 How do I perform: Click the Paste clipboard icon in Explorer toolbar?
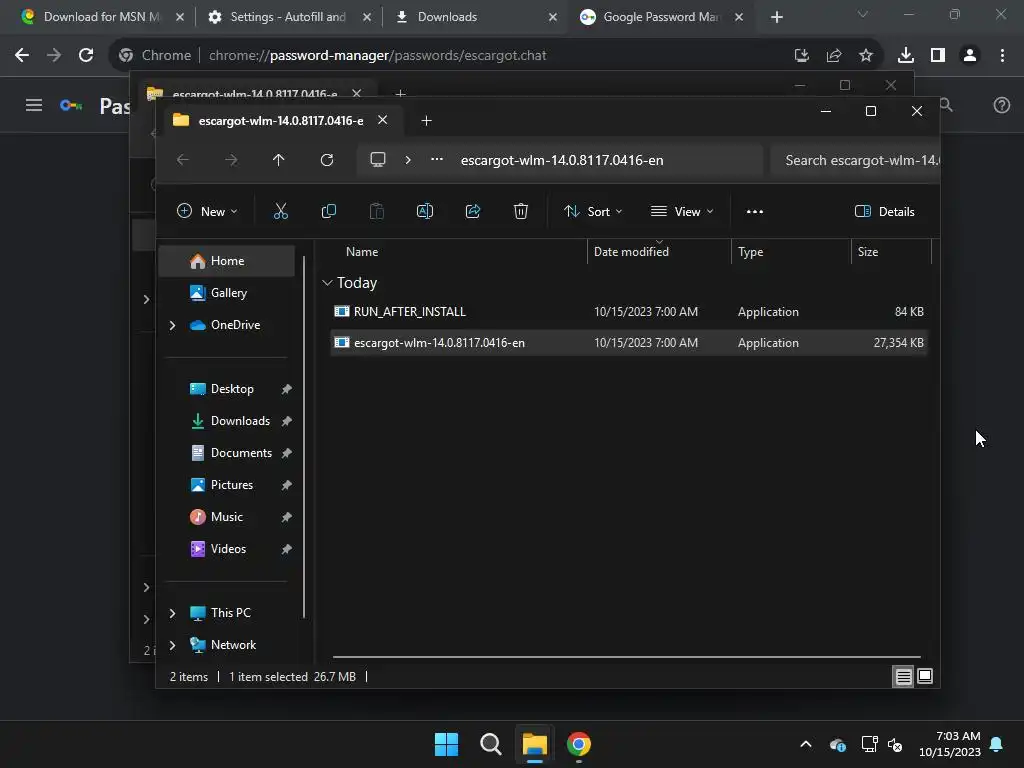tap(377, 211)
